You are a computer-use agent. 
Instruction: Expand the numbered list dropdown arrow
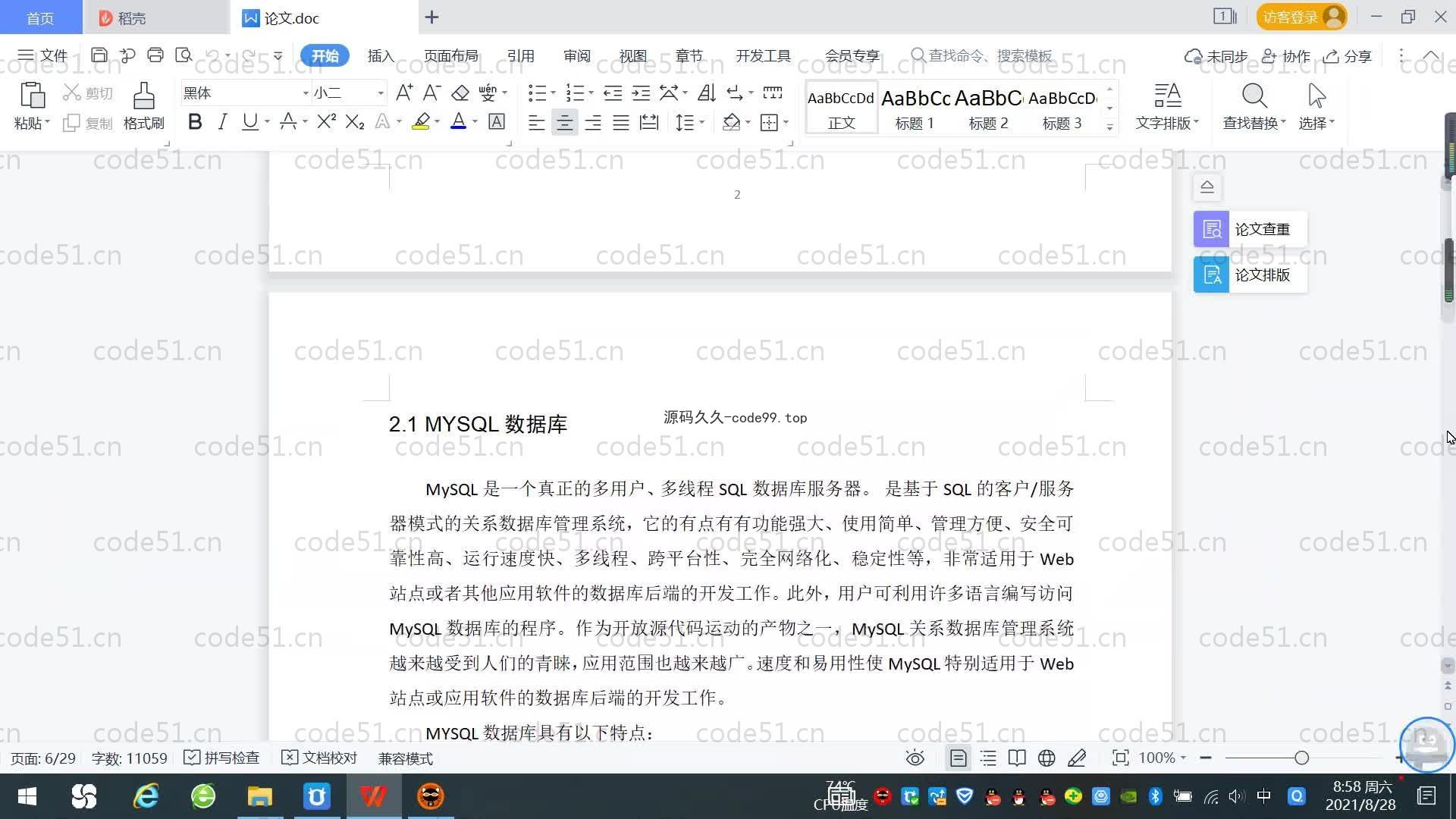591,93
